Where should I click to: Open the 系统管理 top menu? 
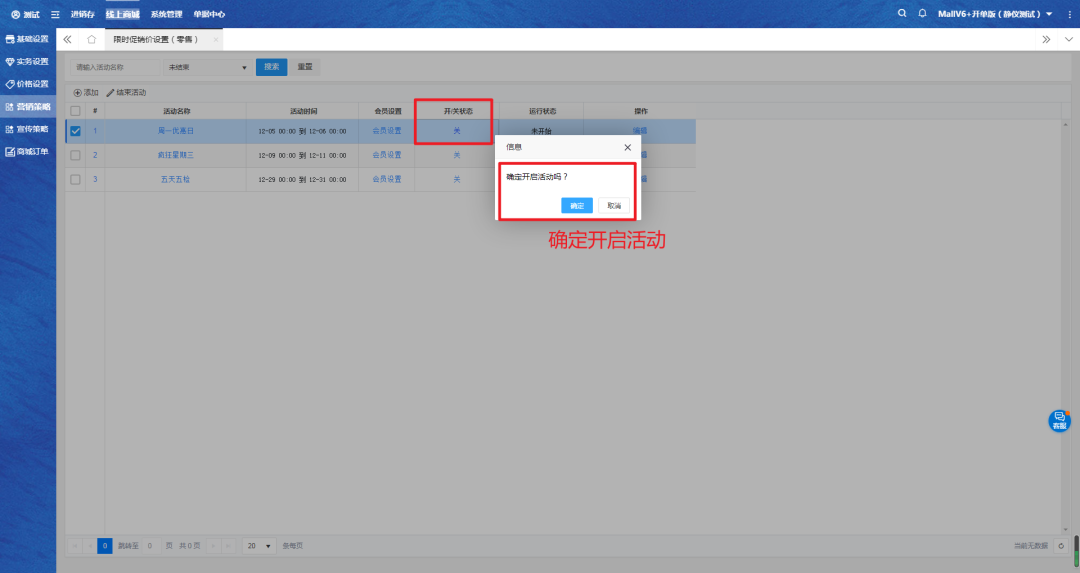tap(166, 14)
